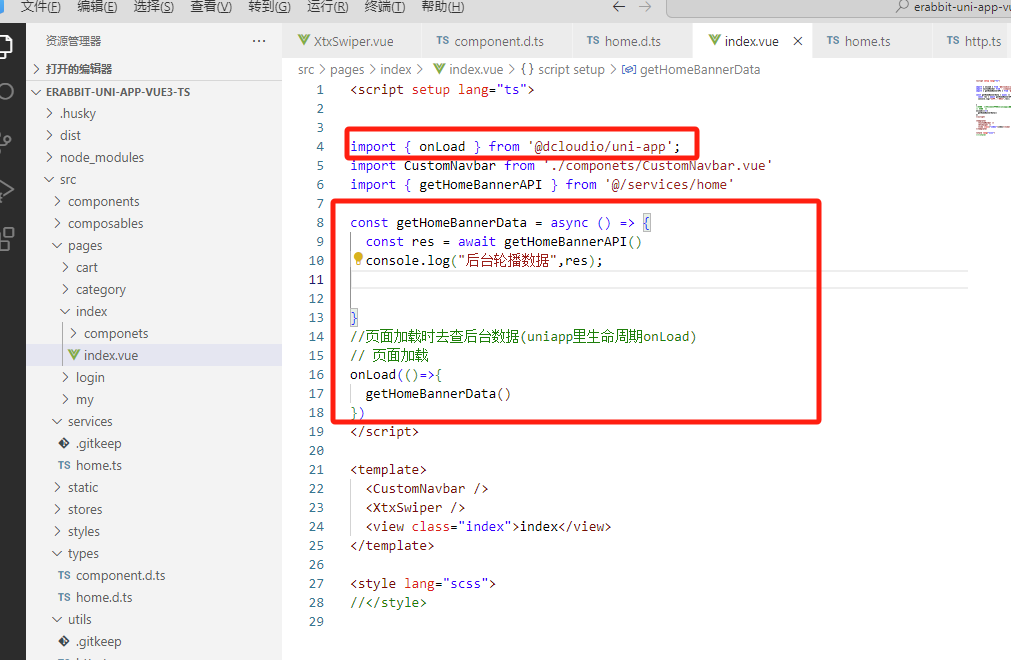Click the lightbulb quick-fix icon on line 10
This screenshot has height=660, width=1011.
click(358, 259)
